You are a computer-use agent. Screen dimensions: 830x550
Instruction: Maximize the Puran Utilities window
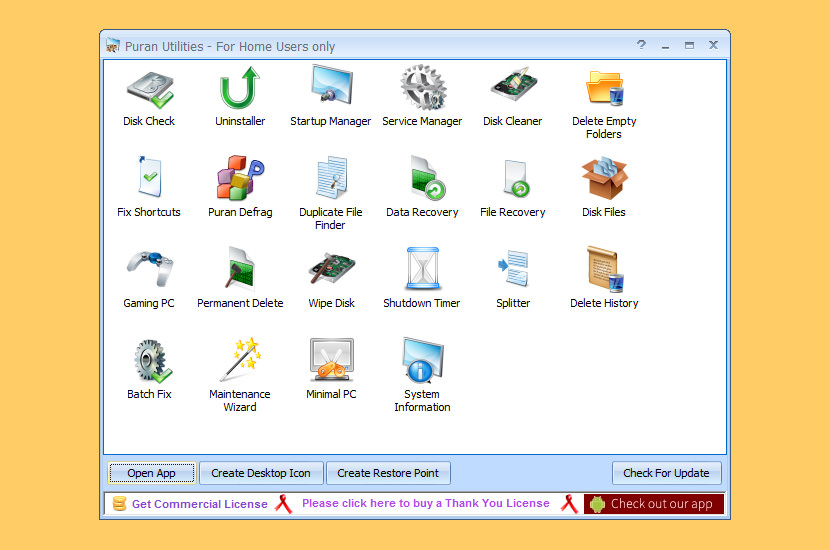point(689,46)
